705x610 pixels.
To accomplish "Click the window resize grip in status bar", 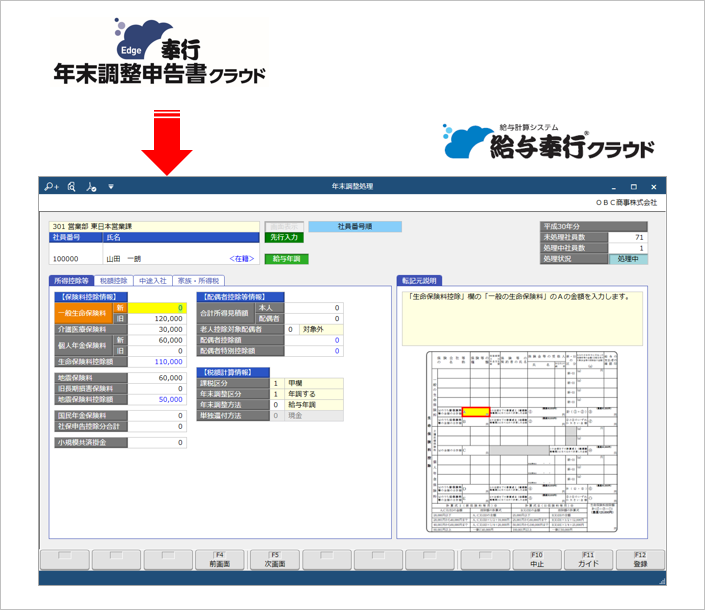I will tap(662, 581).
